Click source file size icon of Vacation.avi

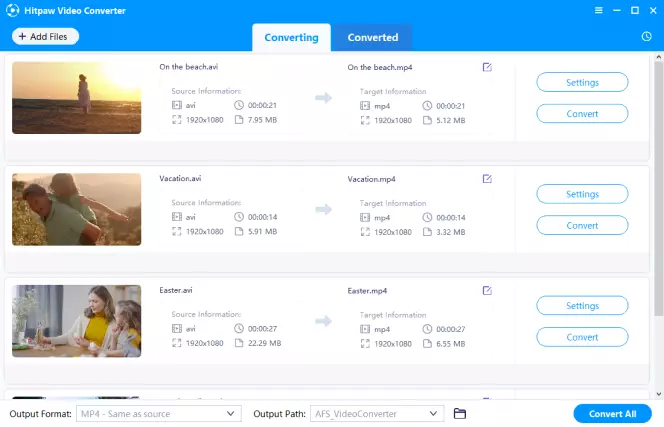[x=239, y=231]
